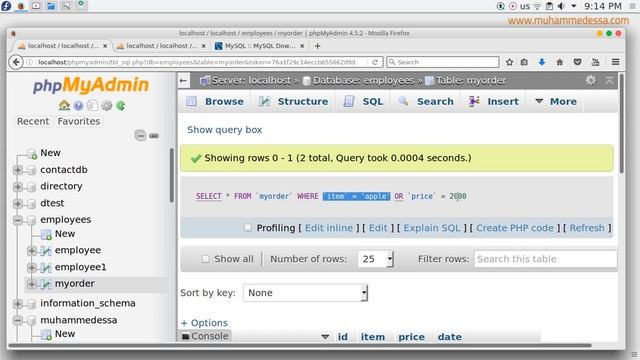The width and height of the screenshot is (640, 360).
Task: Open Number of rows dropdown
Action: [375, 259]
